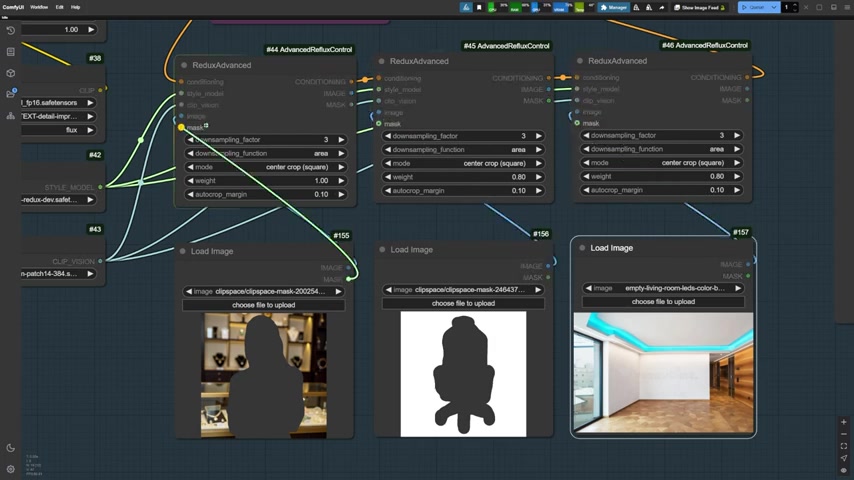Click the cancel X icon next to queue count
Screen dimensions: 854x480
pyautogui.click(x=806, y=7)
